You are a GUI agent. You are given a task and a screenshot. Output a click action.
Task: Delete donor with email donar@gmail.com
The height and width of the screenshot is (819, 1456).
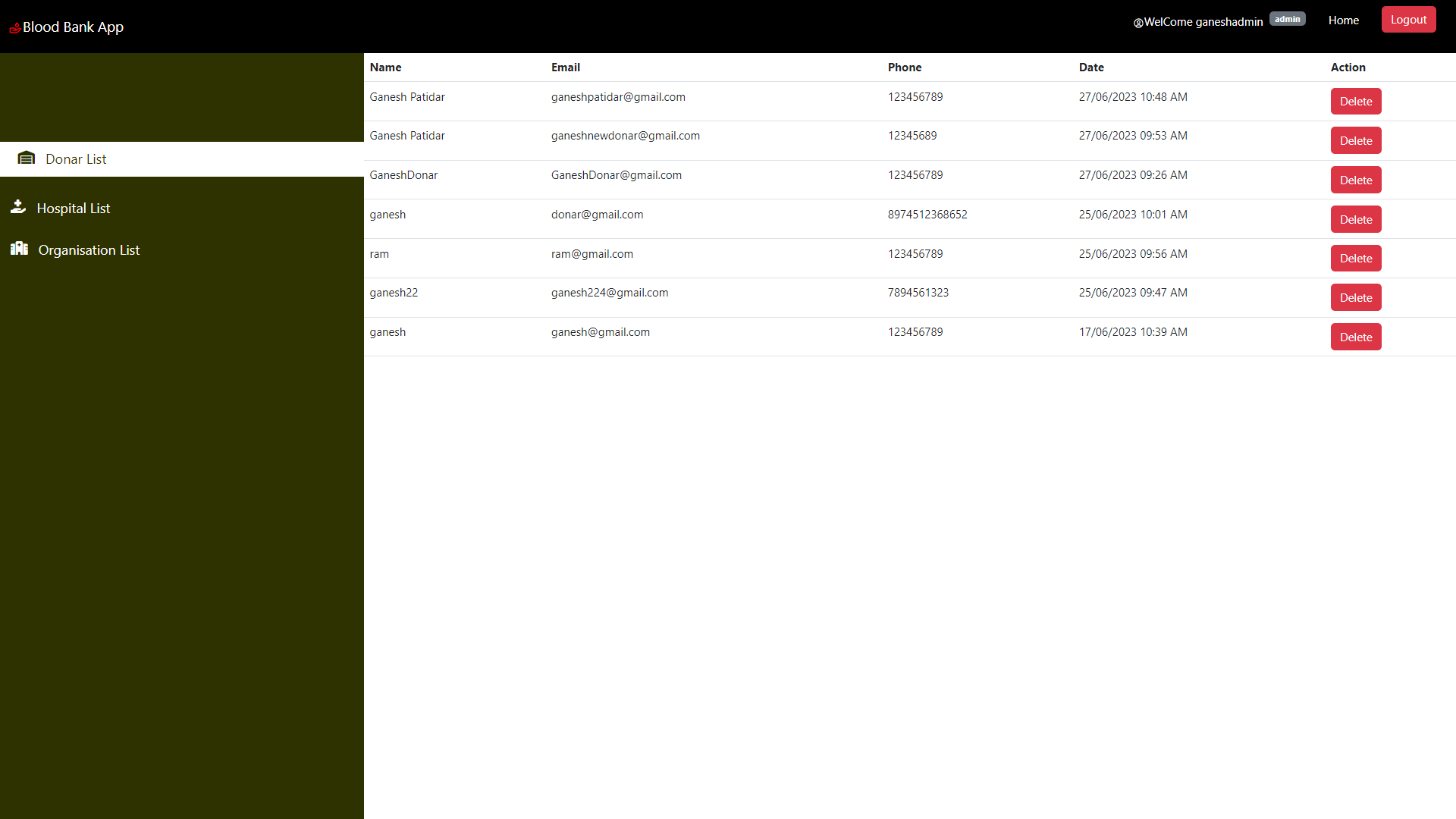tap(1356, 219)
